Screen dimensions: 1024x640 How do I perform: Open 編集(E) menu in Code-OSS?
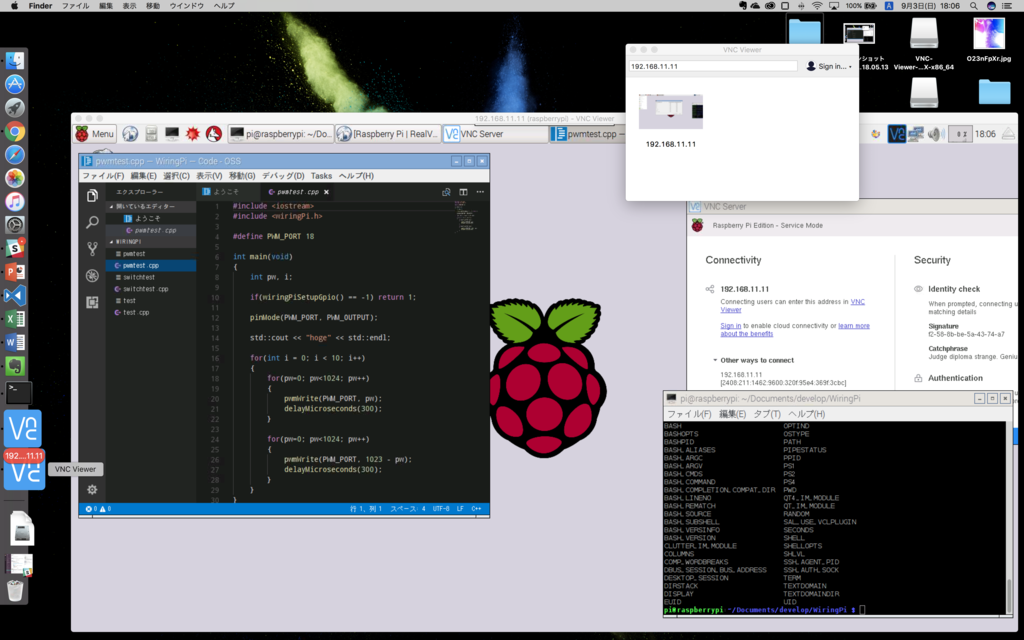click(143, 176)
